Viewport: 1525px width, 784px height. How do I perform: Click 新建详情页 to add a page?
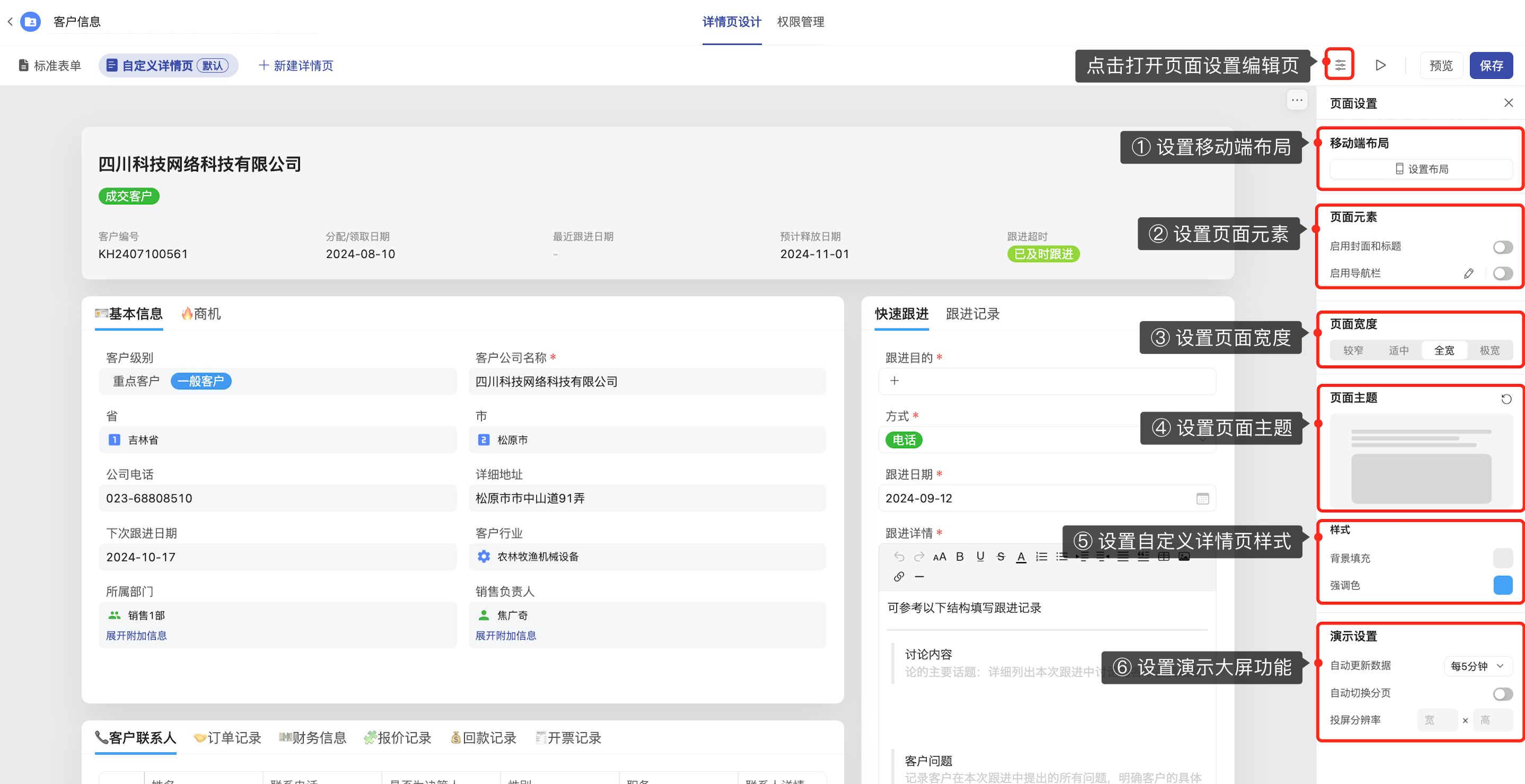(x=296, y=65)
